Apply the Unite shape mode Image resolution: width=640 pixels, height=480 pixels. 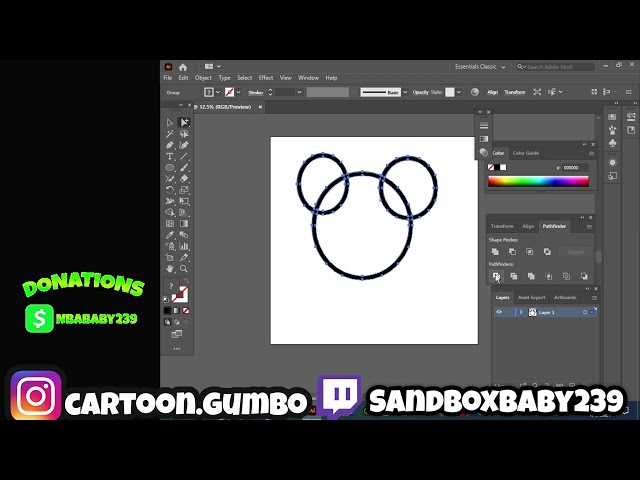(495, 252)
